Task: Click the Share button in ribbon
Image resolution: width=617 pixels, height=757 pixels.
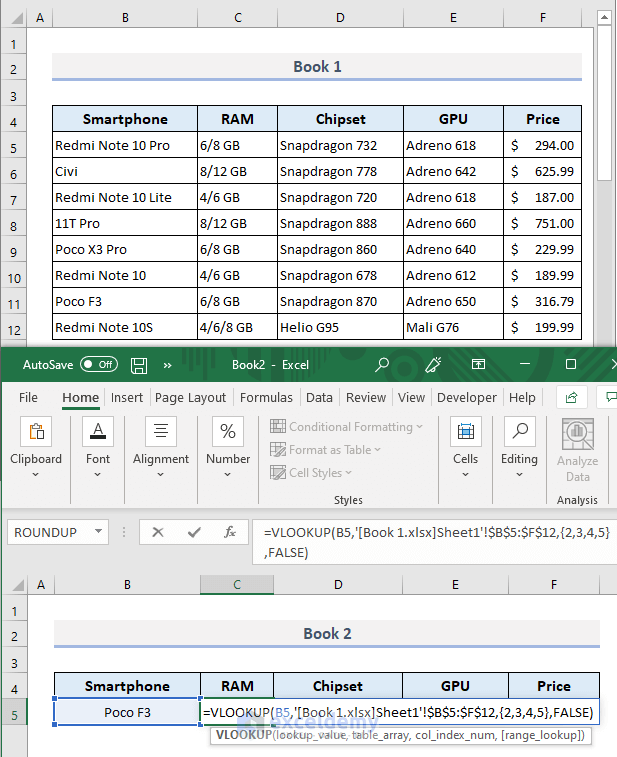Action: [572, 397]
